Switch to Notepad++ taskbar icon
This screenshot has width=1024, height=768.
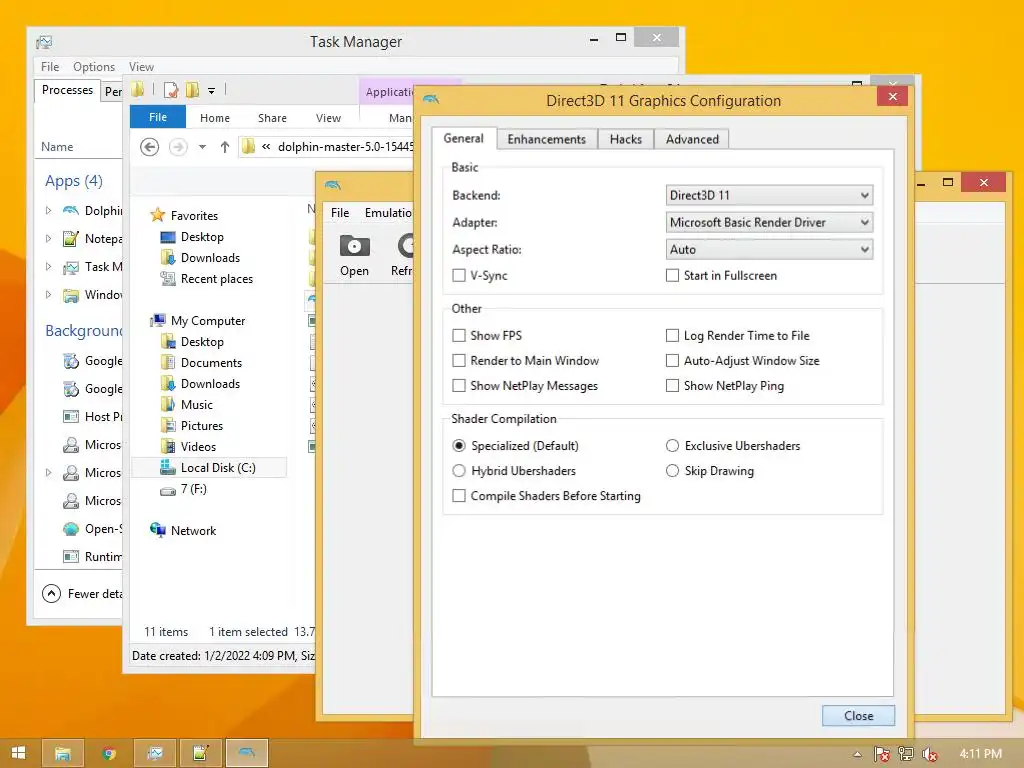[x=200, y=753]
